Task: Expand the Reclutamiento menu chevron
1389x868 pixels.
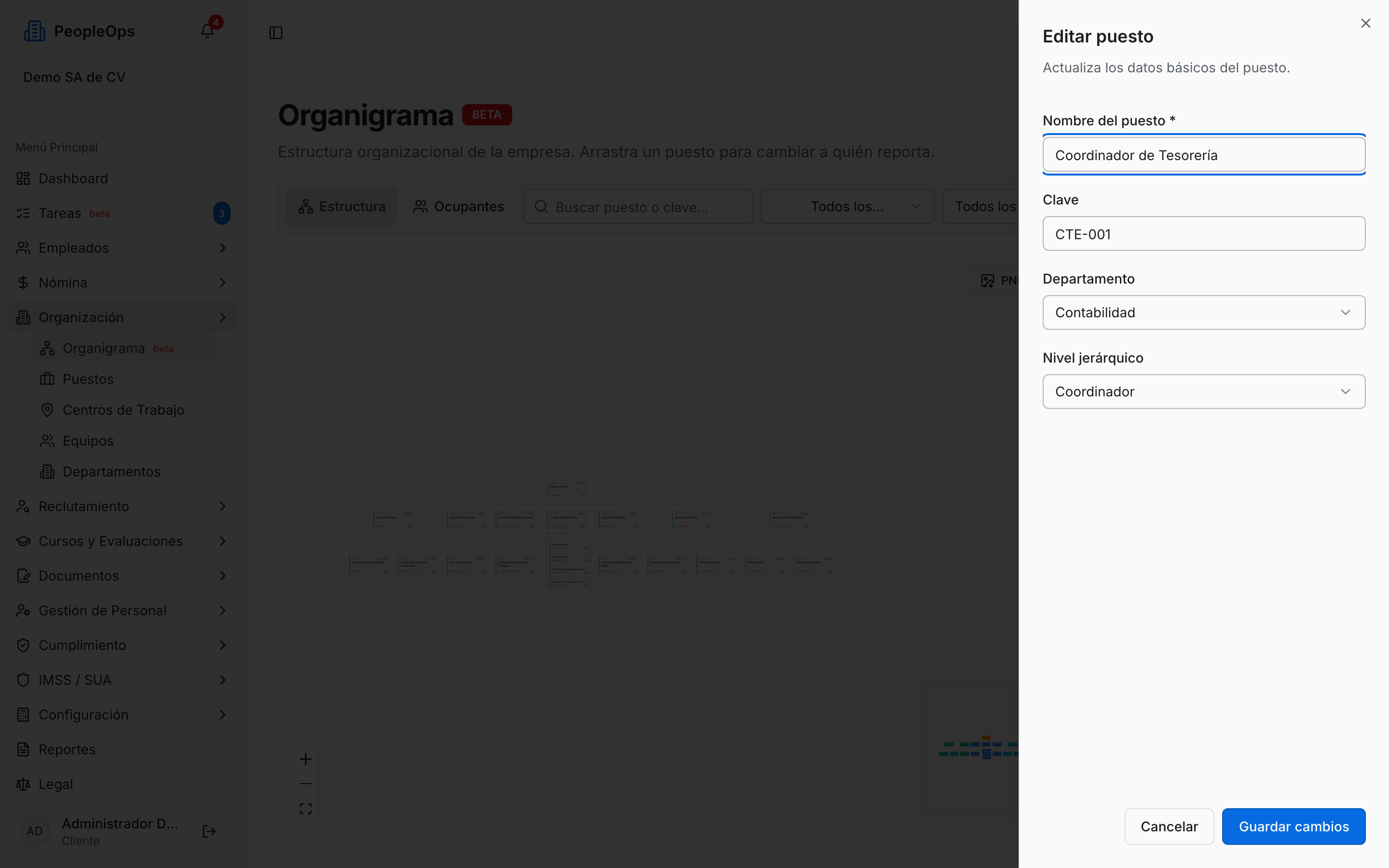Action: (x=223, y=506)
